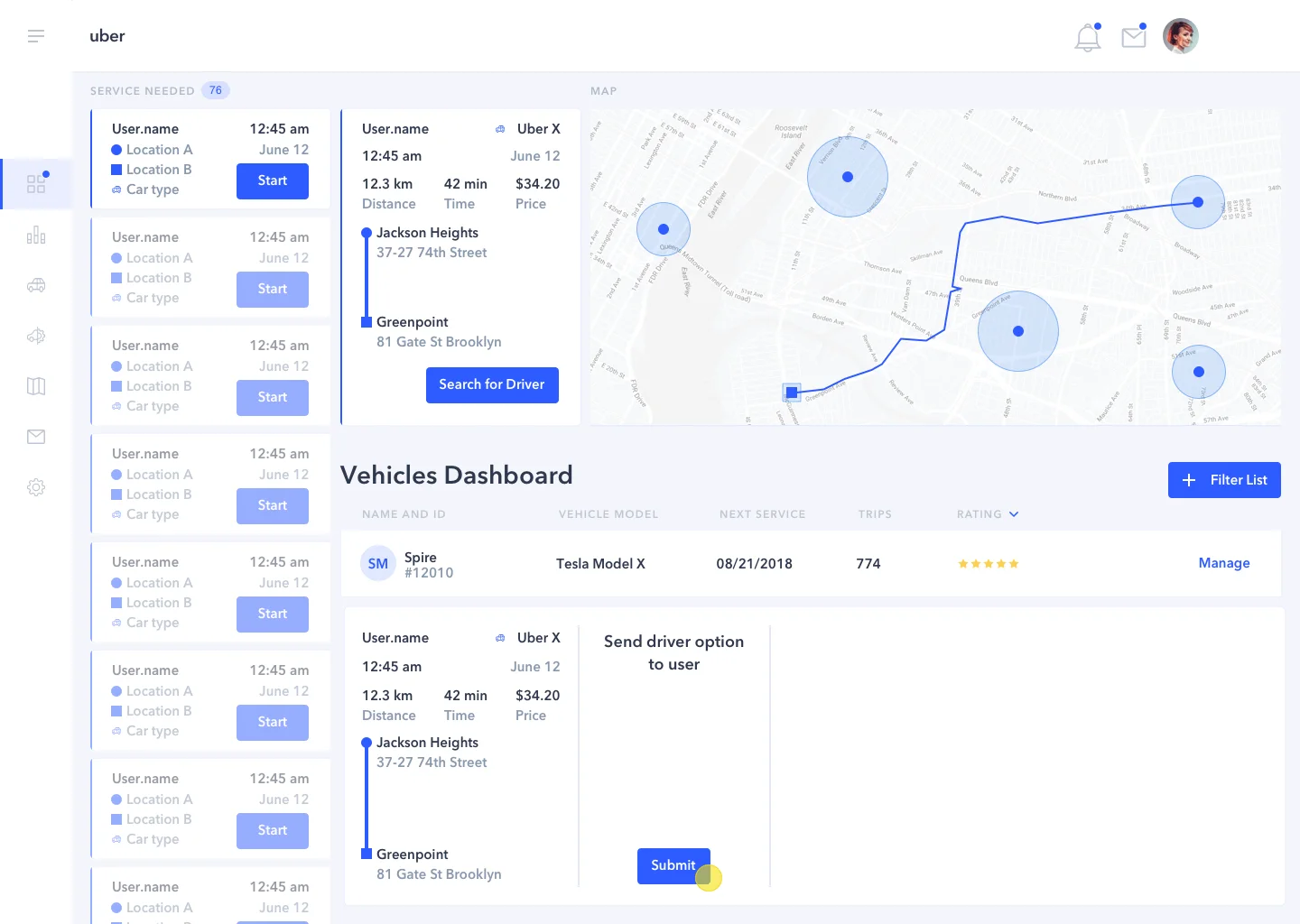Open the messages envelope sidebar icon
The width and height of the screenshot is (1300, 924).
pos(36,437)
